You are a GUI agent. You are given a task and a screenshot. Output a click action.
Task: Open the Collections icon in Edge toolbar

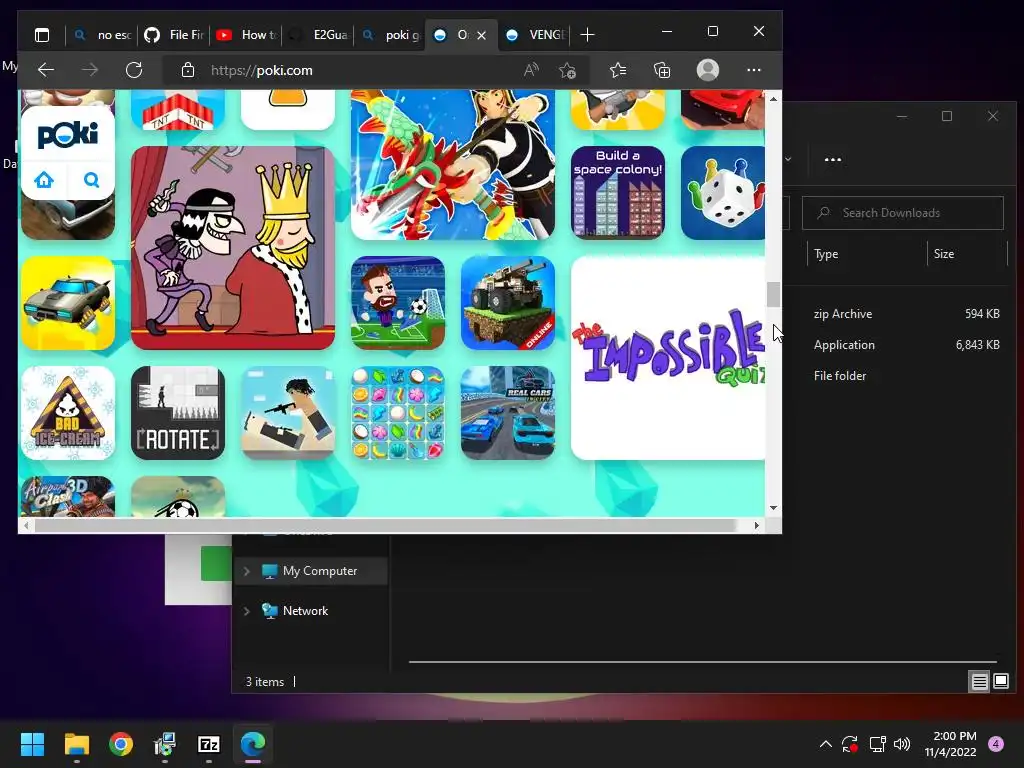point(662,70)
